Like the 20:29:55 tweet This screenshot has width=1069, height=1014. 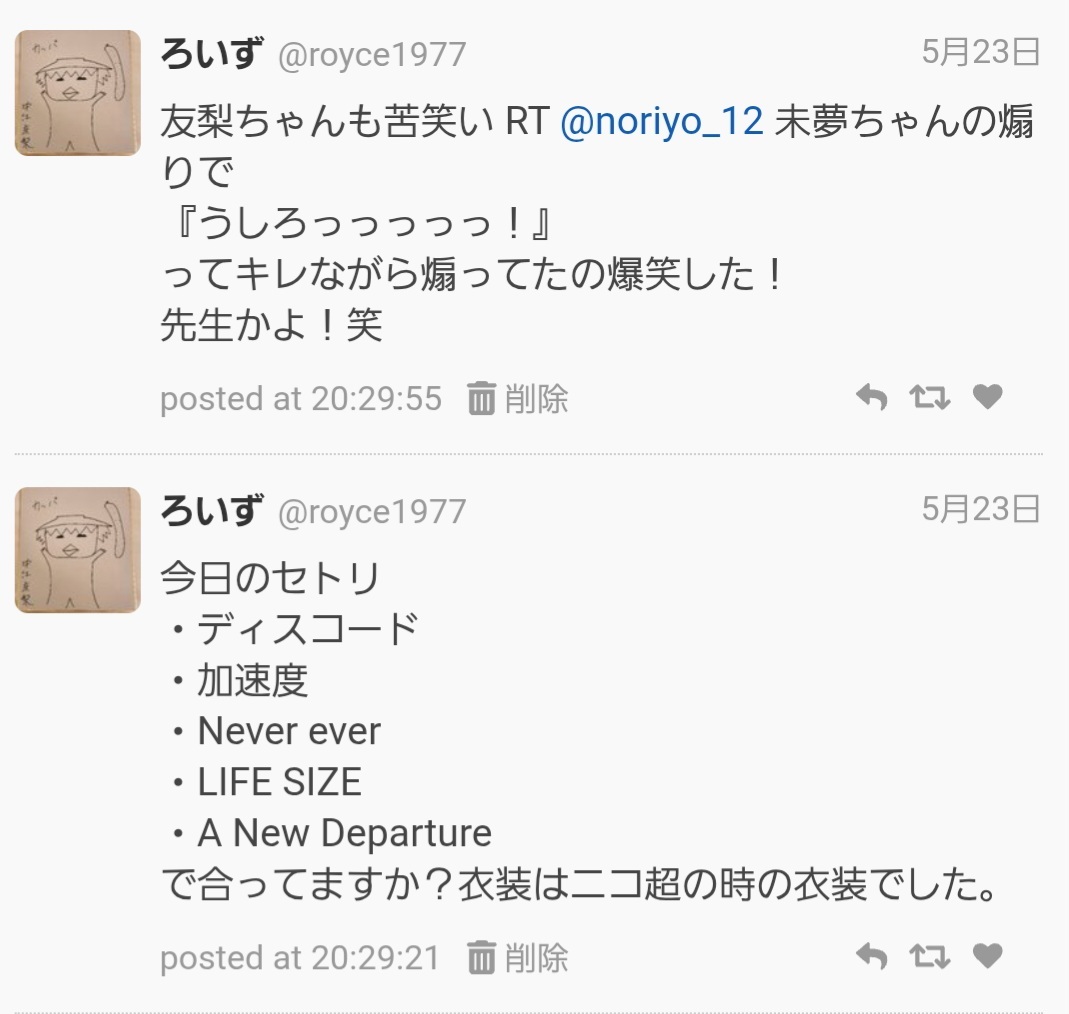[x=987, y=398]
